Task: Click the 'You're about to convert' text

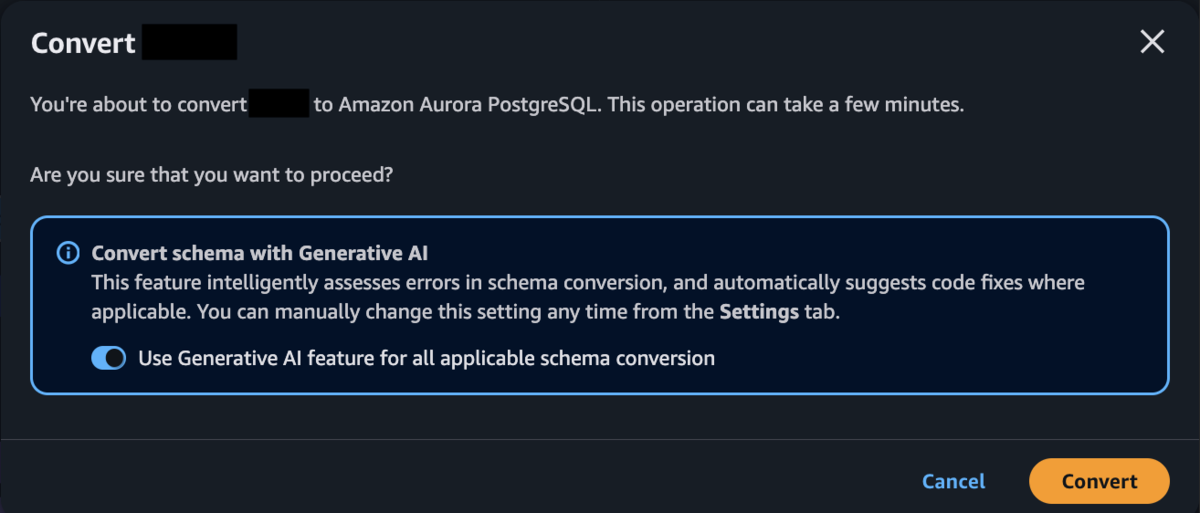Action: (137, 104)
